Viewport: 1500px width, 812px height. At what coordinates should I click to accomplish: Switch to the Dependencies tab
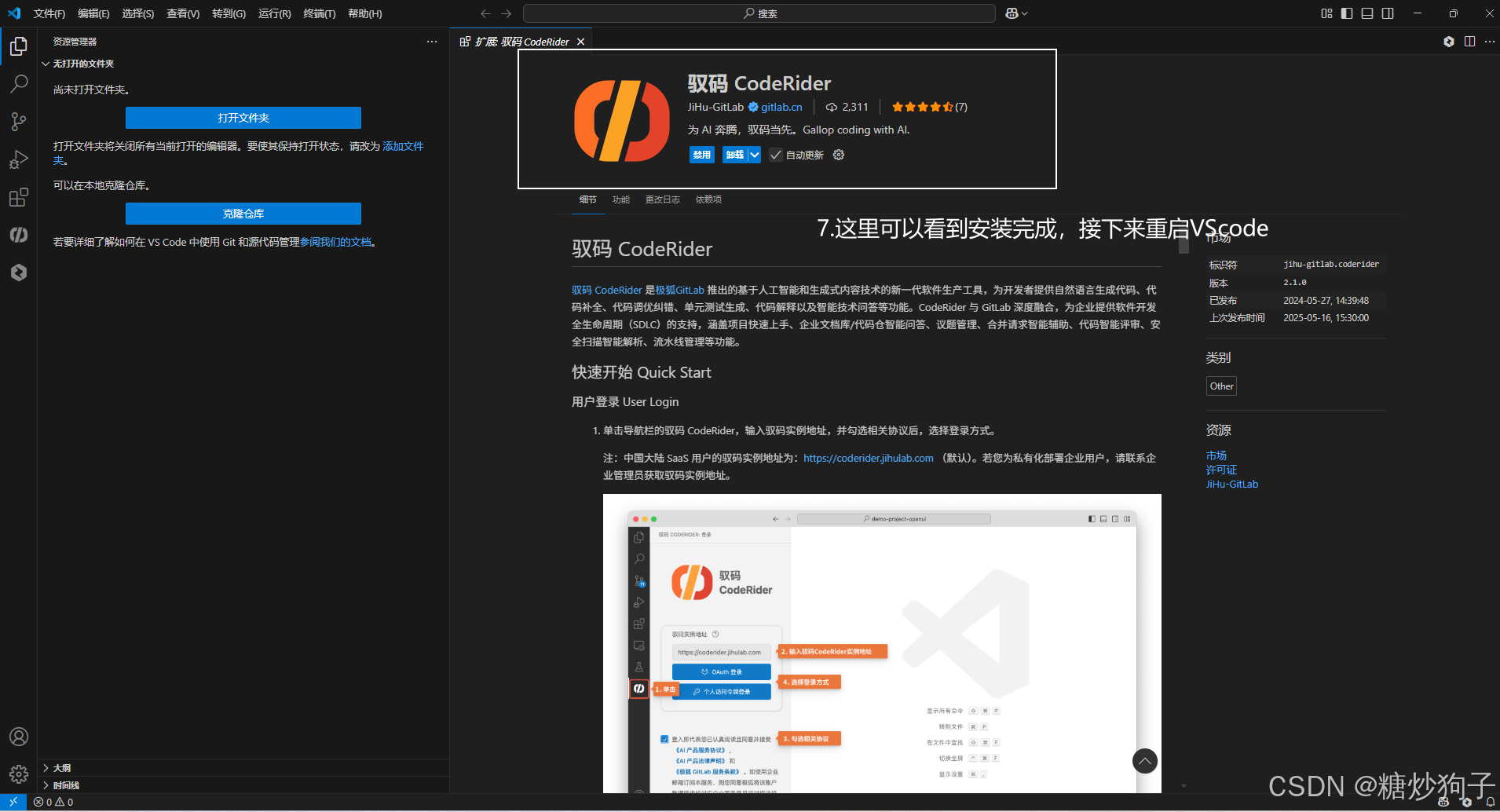(x=708, y=199)
